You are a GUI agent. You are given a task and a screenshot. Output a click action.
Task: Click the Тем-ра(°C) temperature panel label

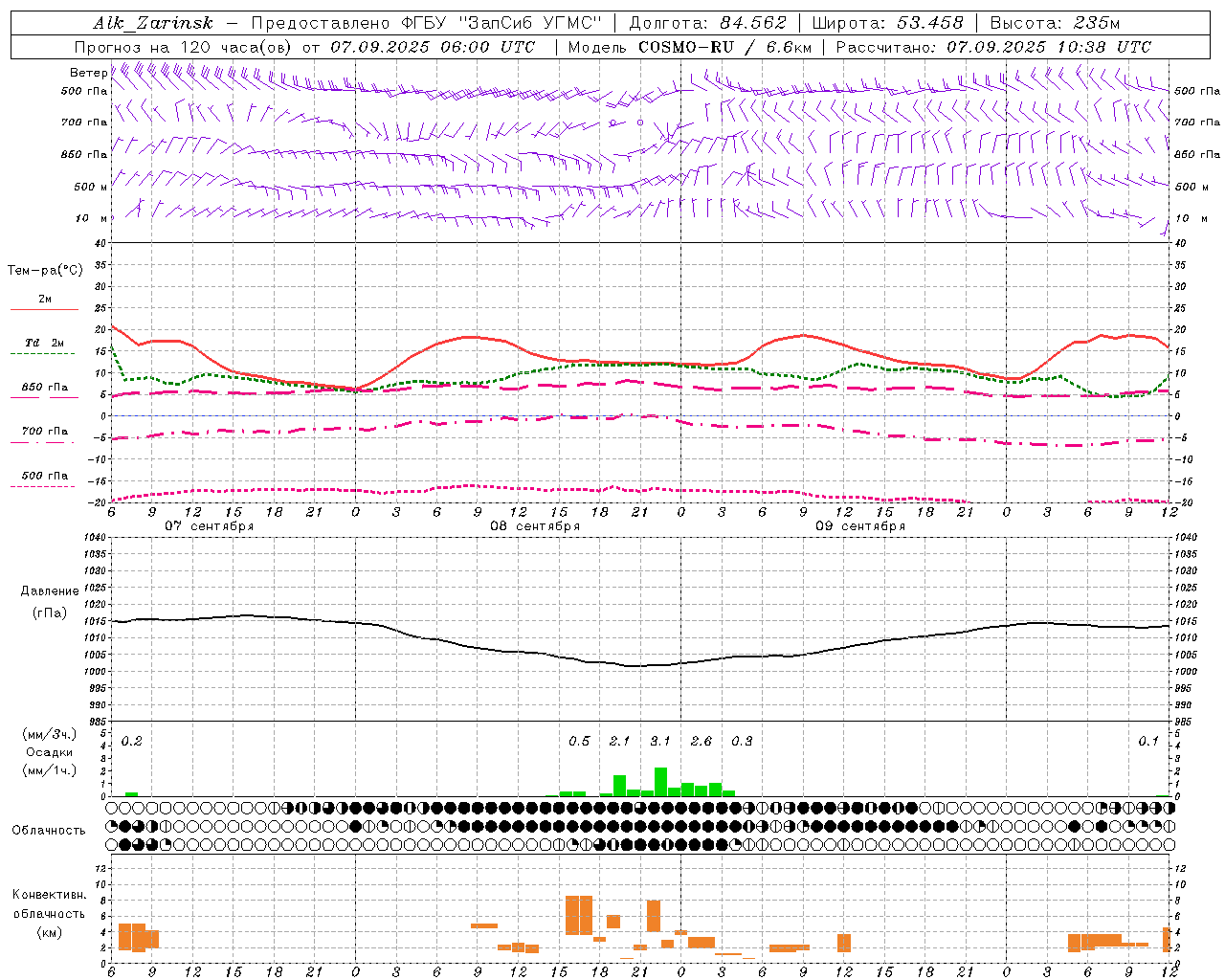pos(45,271)
